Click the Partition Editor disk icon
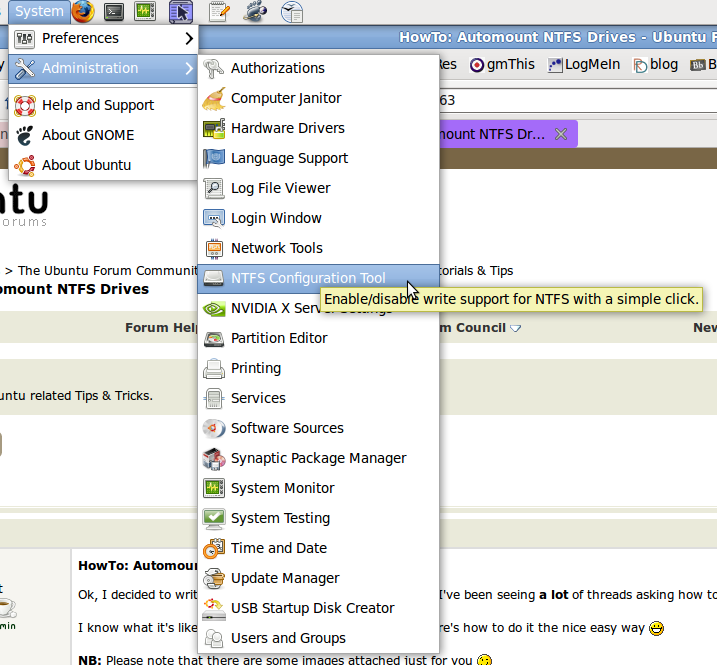This screenshot has height=665, width=717. [x=214, y=338]
